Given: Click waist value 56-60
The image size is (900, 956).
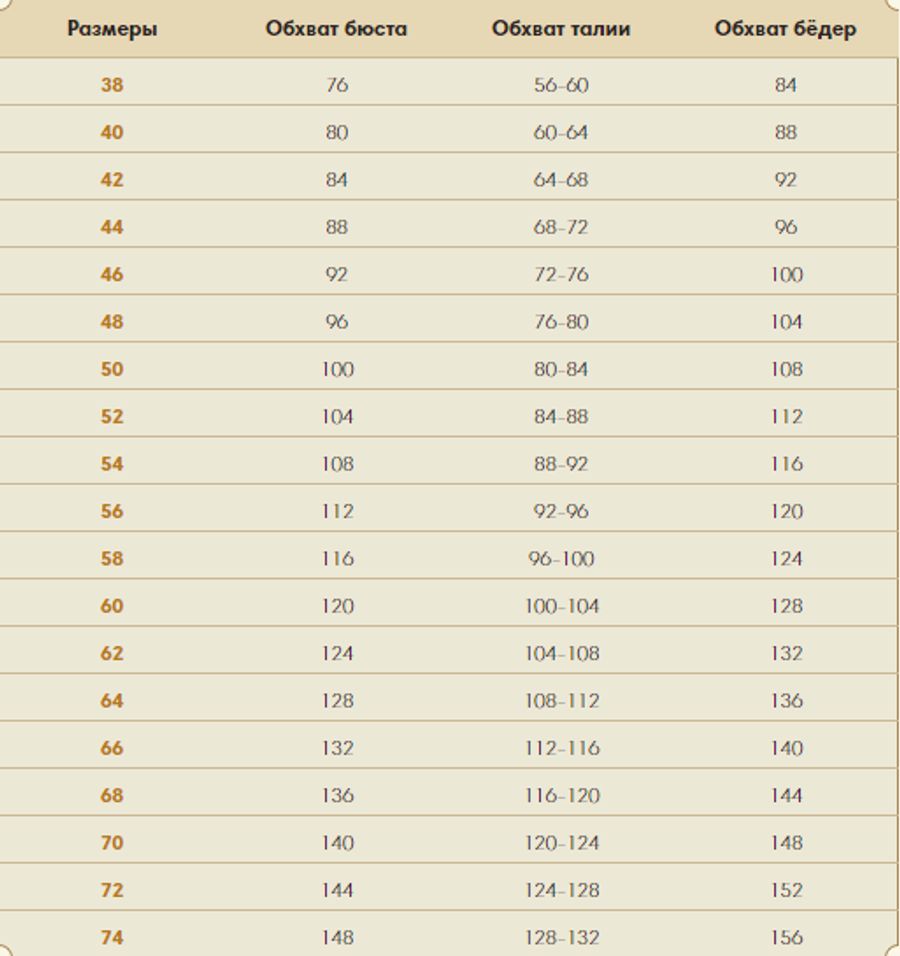Looking at the screenshot, I should [x=561, y=85].
